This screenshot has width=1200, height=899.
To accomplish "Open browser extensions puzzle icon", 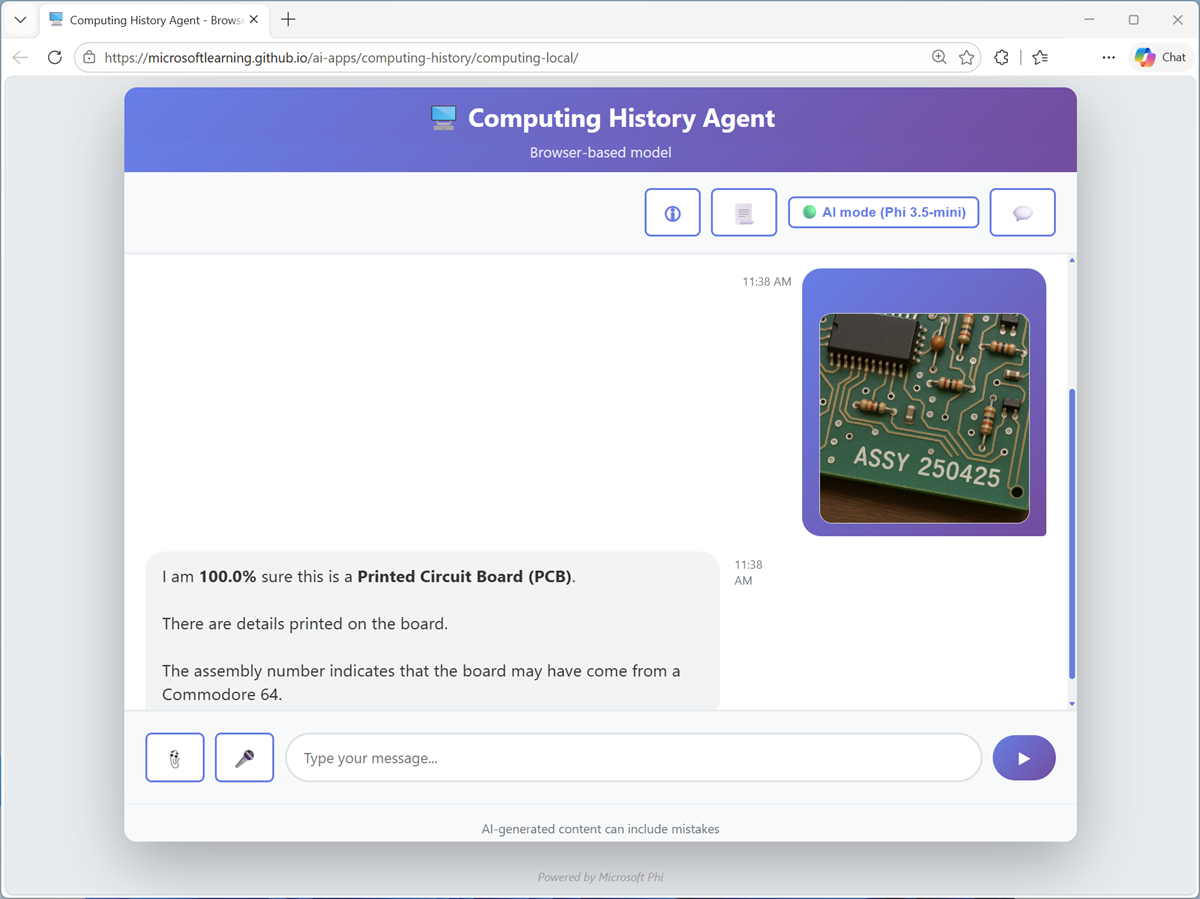I will pos(1001,57).
